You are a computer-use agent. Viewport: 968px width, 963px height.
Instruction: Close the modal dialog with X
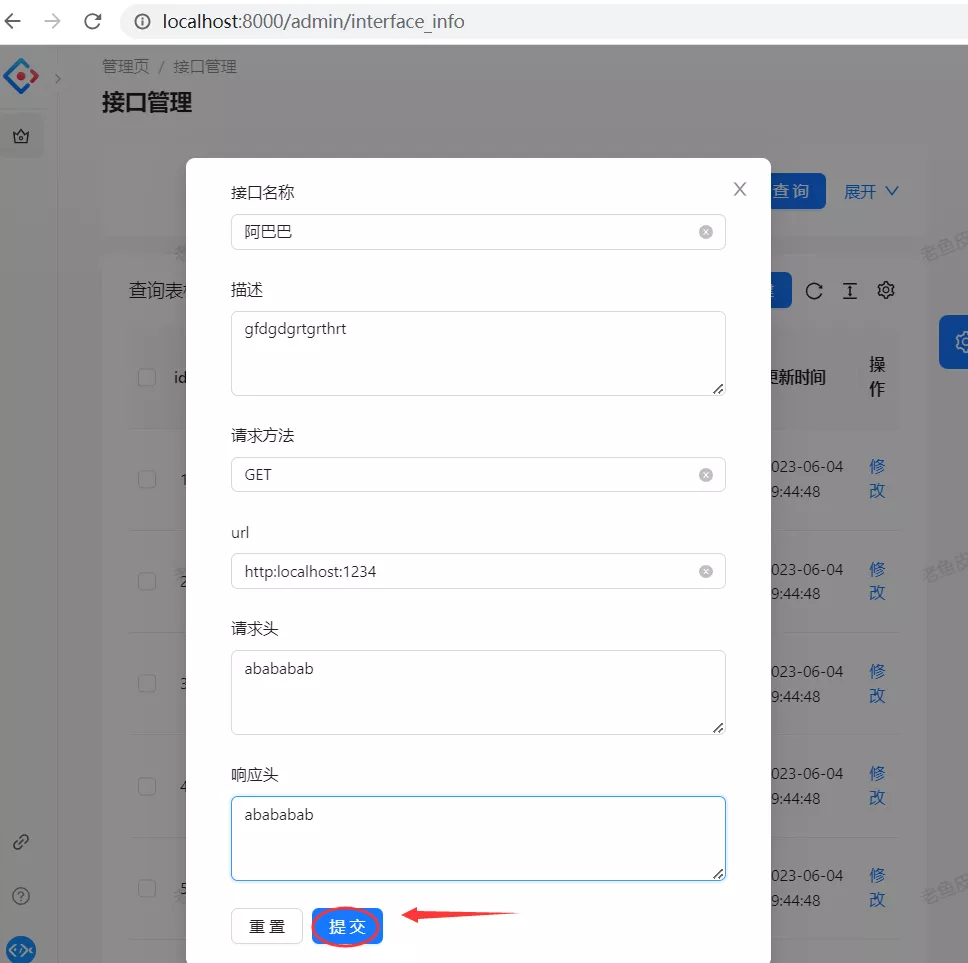click(740, 189)
